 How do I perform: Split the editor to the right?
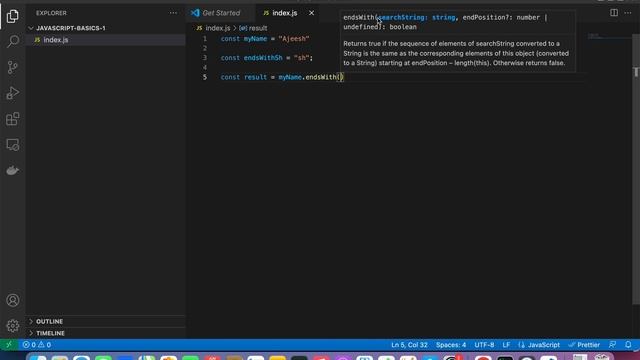click(x=614, y=13)
